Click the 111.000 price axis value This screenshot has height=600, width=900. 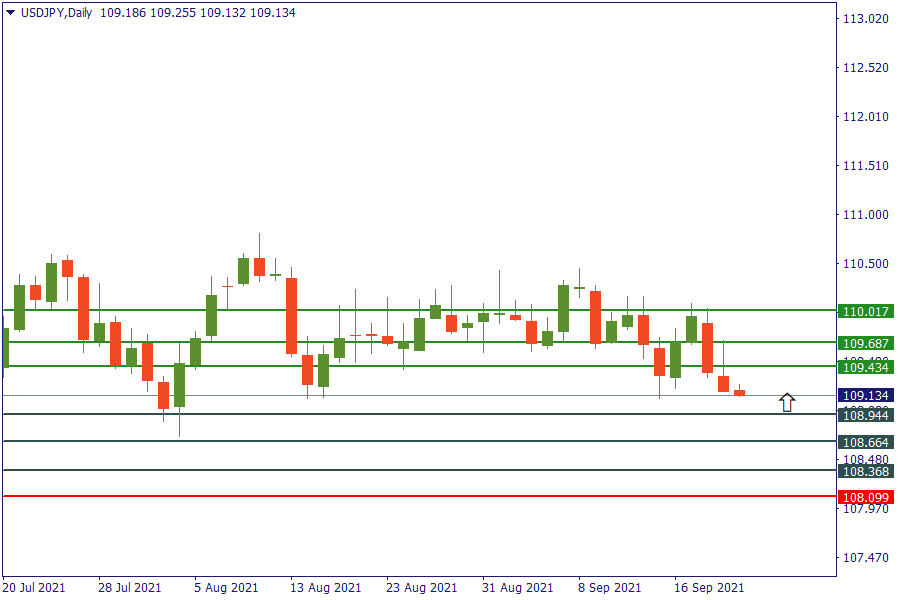(866, 215)
